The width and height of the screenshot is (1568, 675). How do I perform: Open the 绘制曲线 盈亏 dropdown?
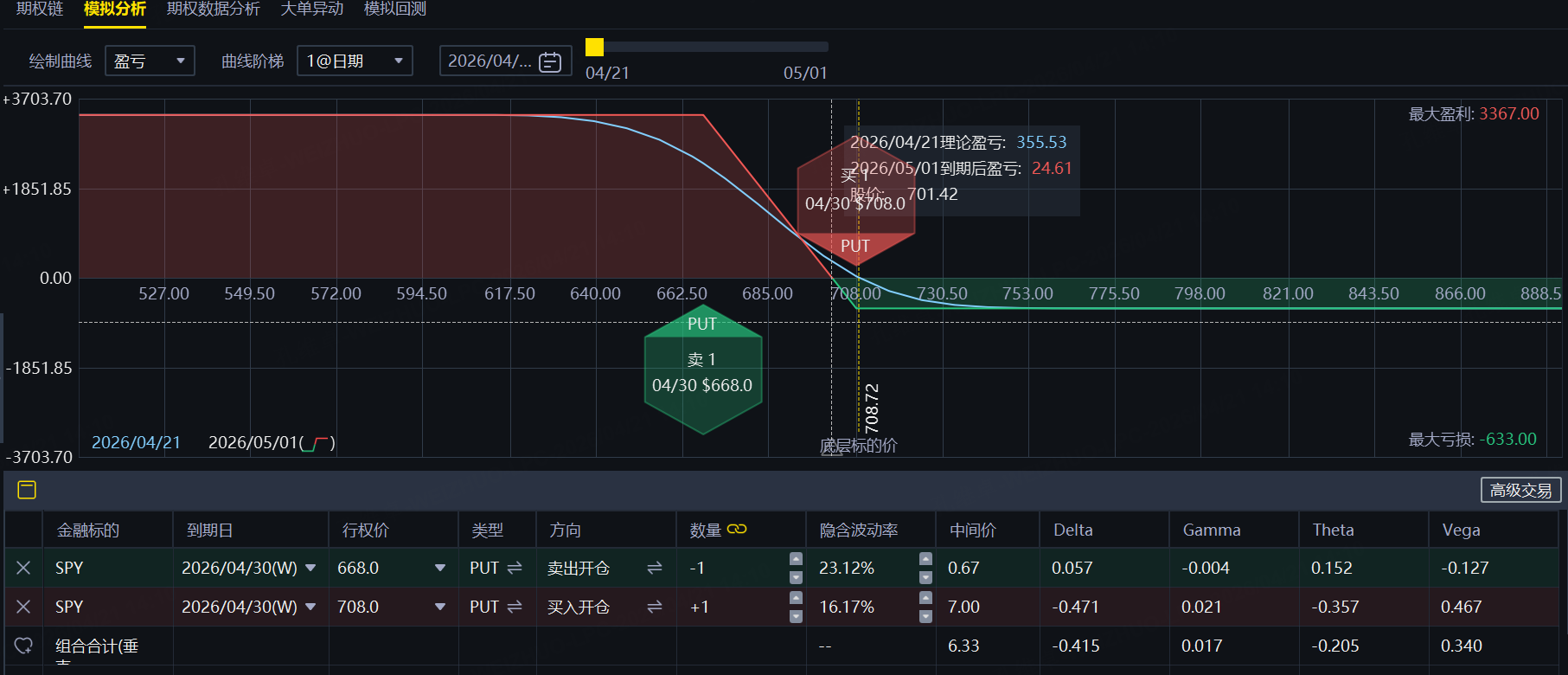pyautogui.click(x=150, y=61)
